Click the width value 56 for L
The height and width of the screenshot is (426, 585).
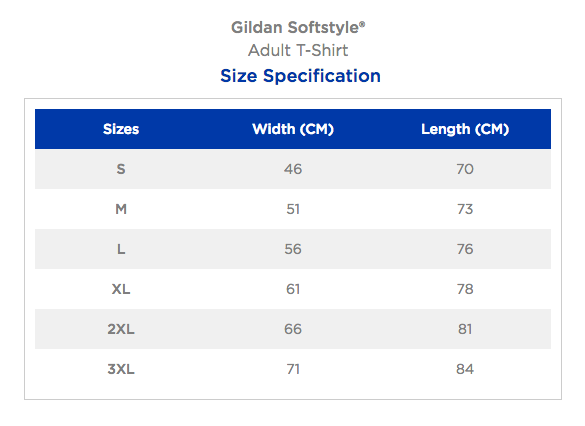(293, 249)
